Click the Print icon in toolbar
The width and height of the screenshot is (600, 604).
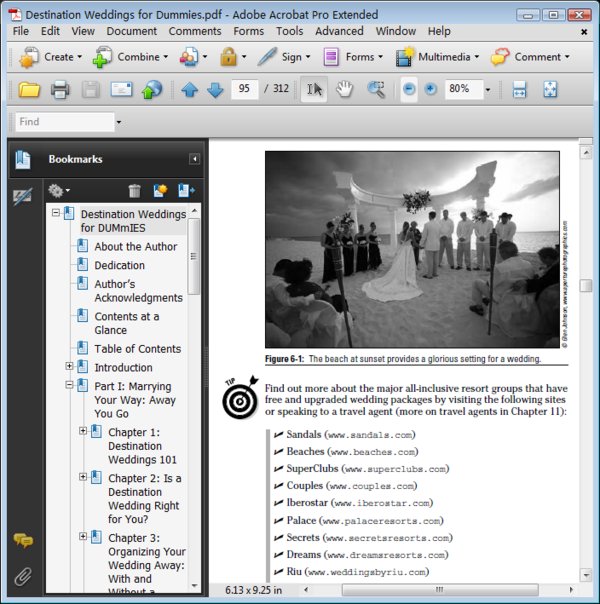60,89
